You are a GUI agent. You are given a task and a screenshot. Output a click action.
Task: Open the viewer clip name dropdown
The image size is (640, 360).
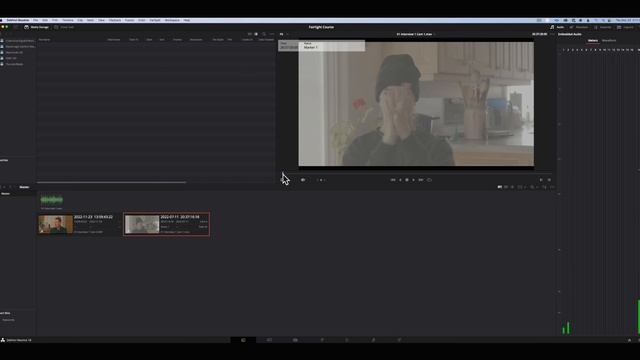point(416,34)
